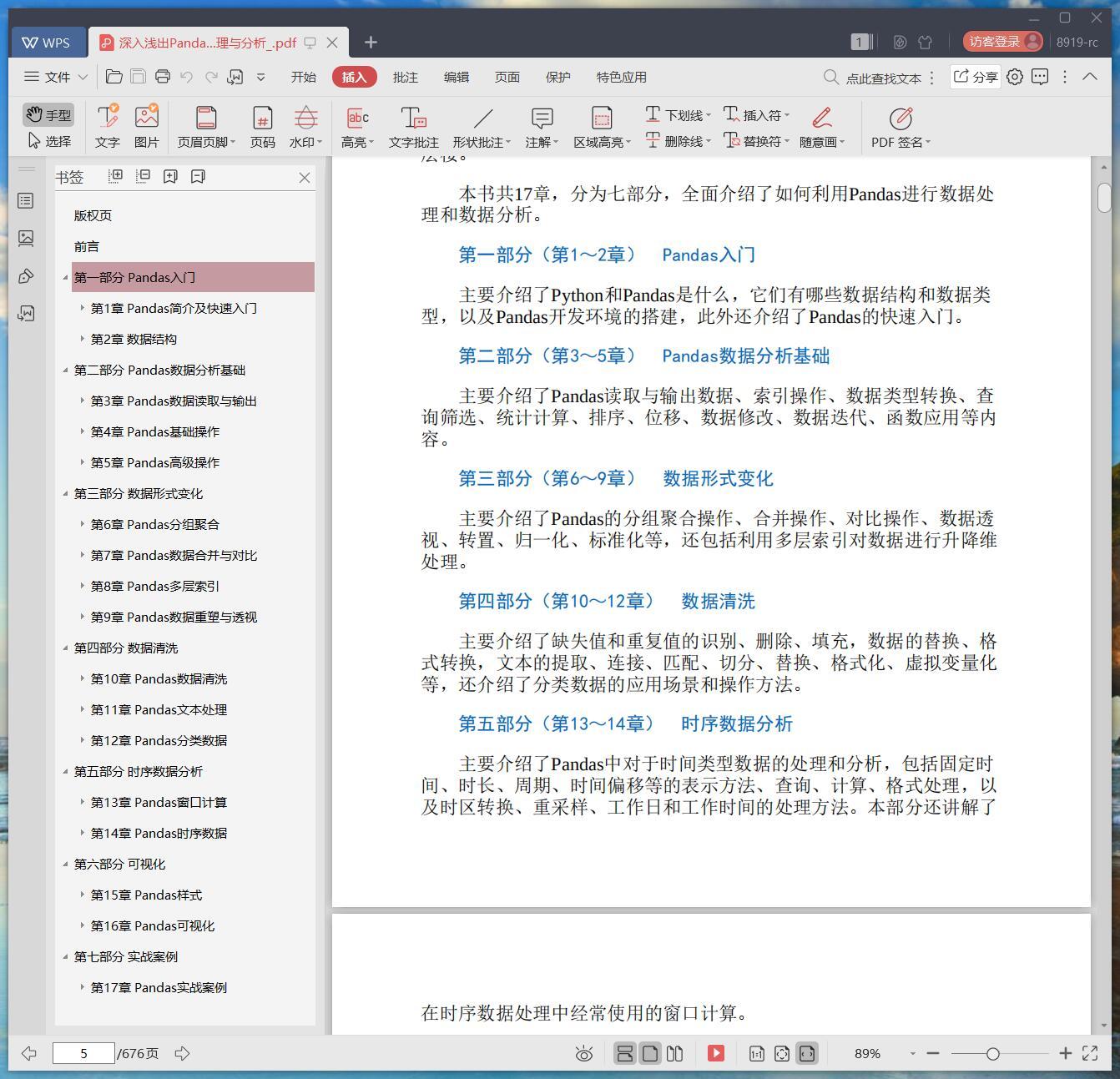
Task: Open bookmark 第14章 Pandas时序数据
Action: coord(159,833)
